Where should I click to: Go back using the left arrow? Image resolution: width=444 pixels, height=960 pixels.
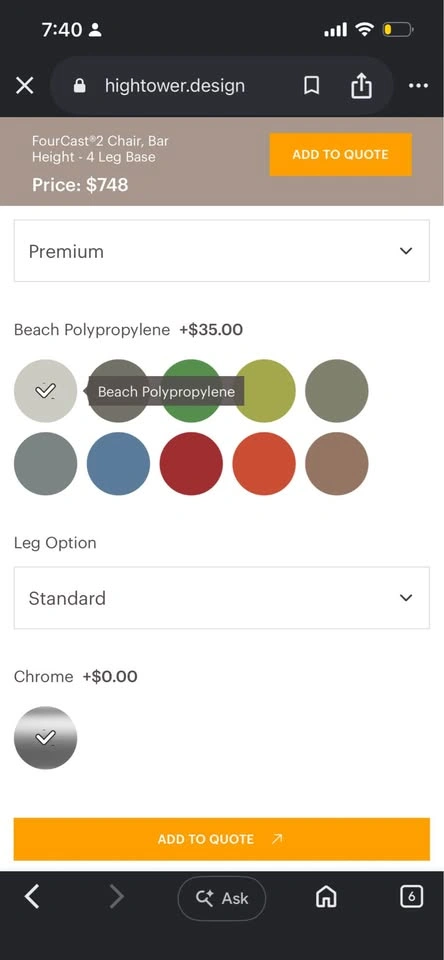point(32,898)
